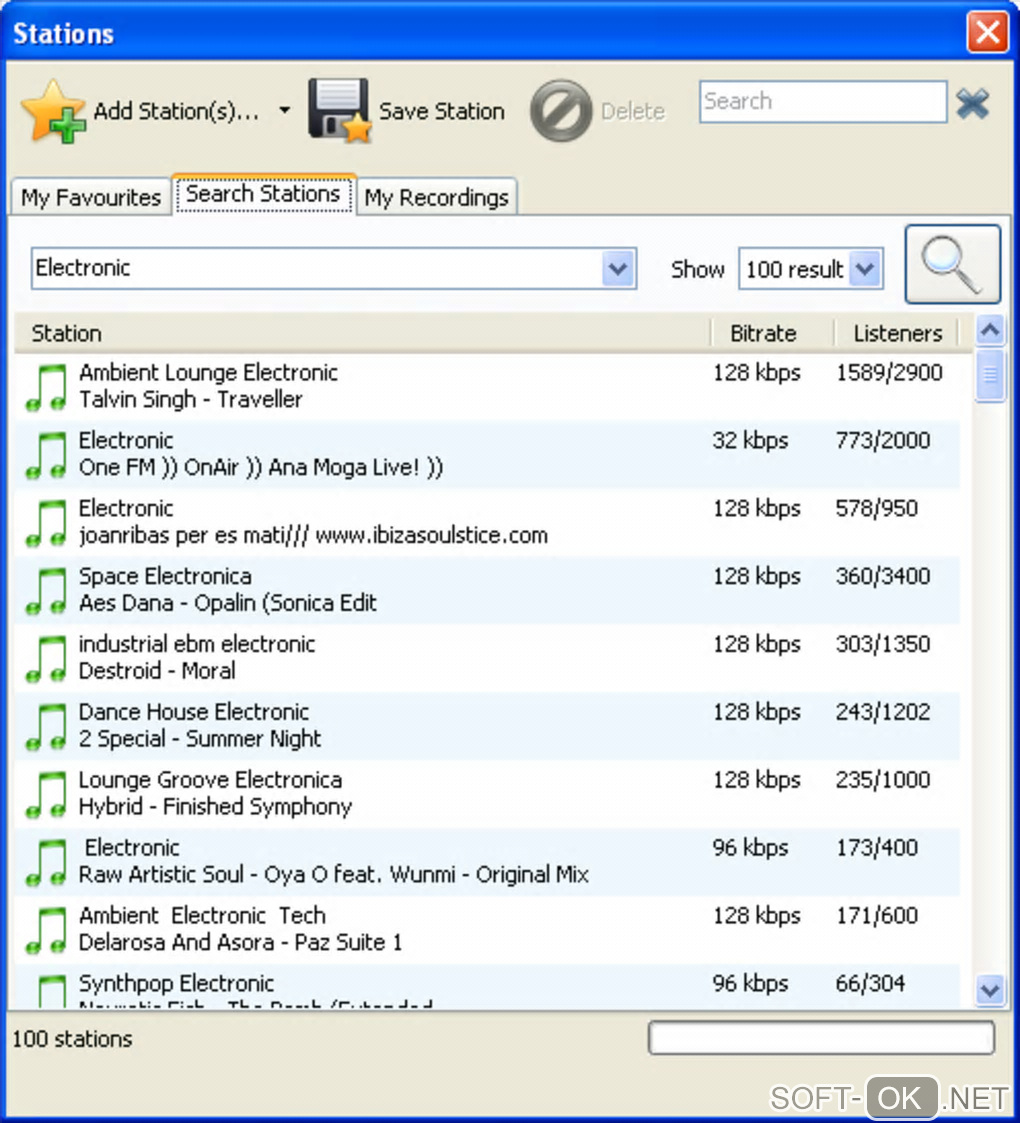
Task: Open the Add Station(s) dropdown arrow
Action: pos(284,110)
